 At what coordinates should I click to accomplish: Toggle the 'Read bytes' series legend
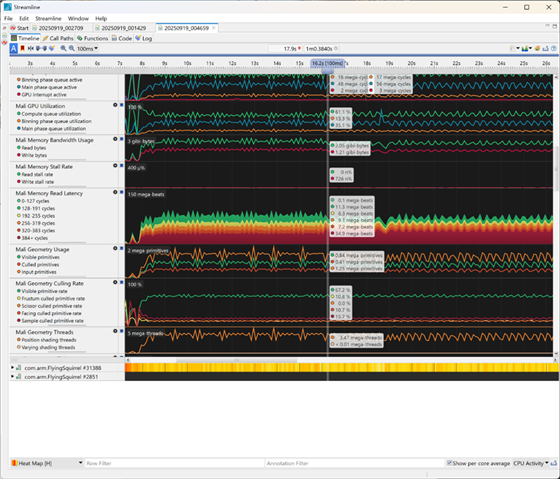(31, 148)
